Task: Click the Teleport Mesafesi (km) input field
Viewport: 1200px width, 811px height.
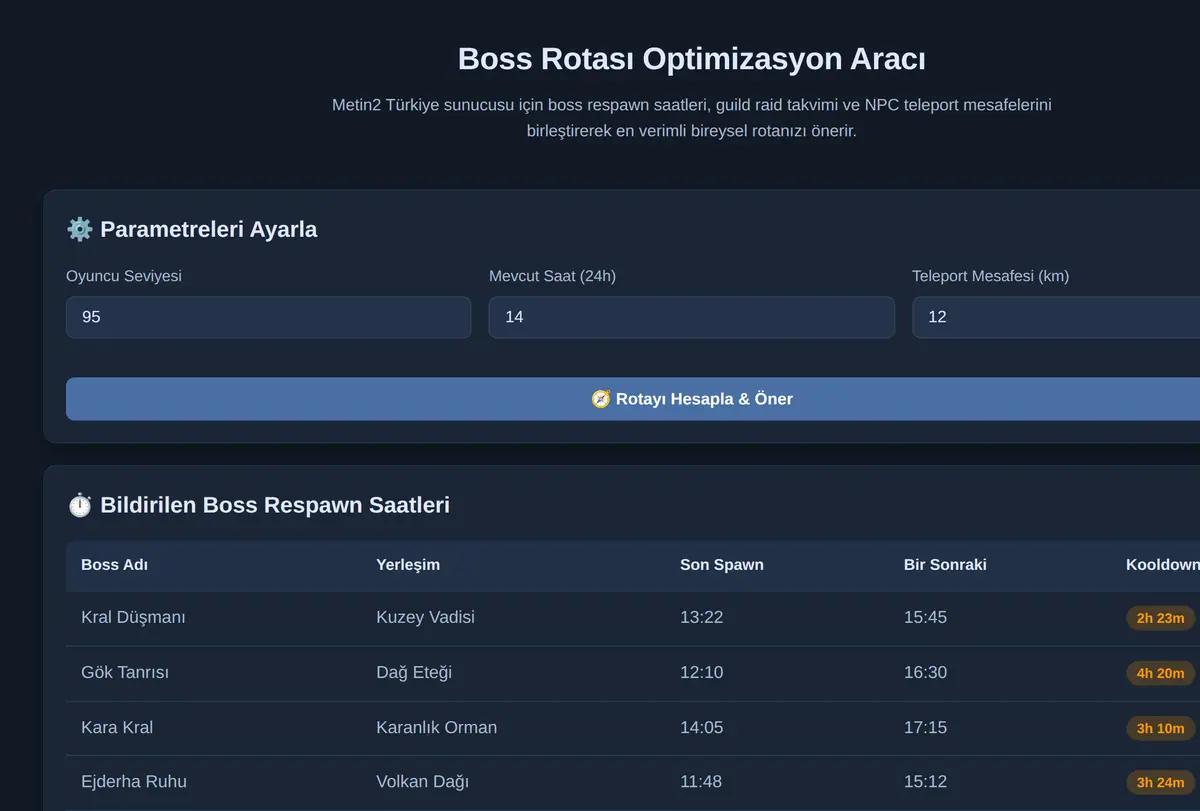Action: [1056, 317]
